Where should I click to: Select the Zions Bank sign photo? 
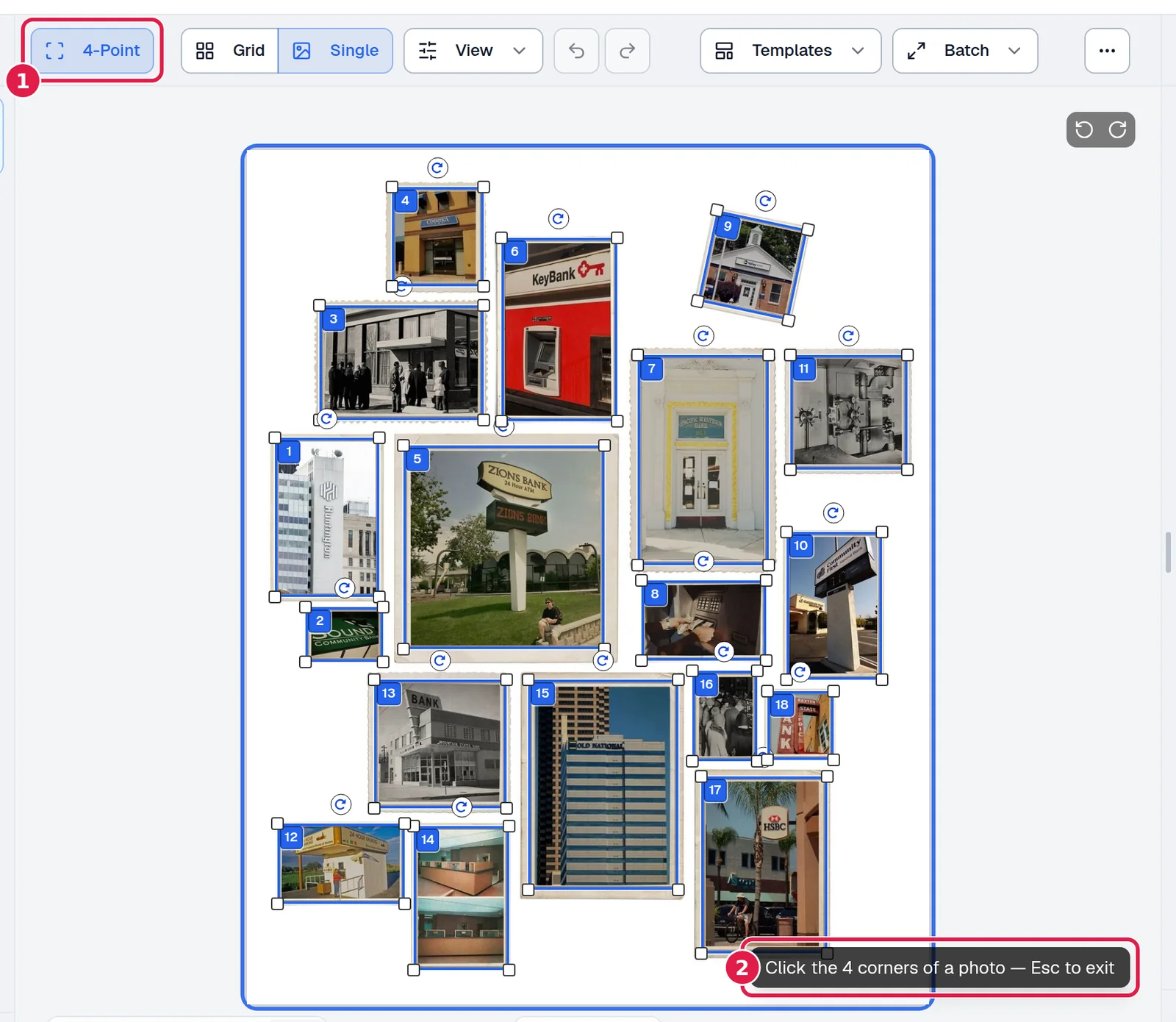[x=504, y=548]
